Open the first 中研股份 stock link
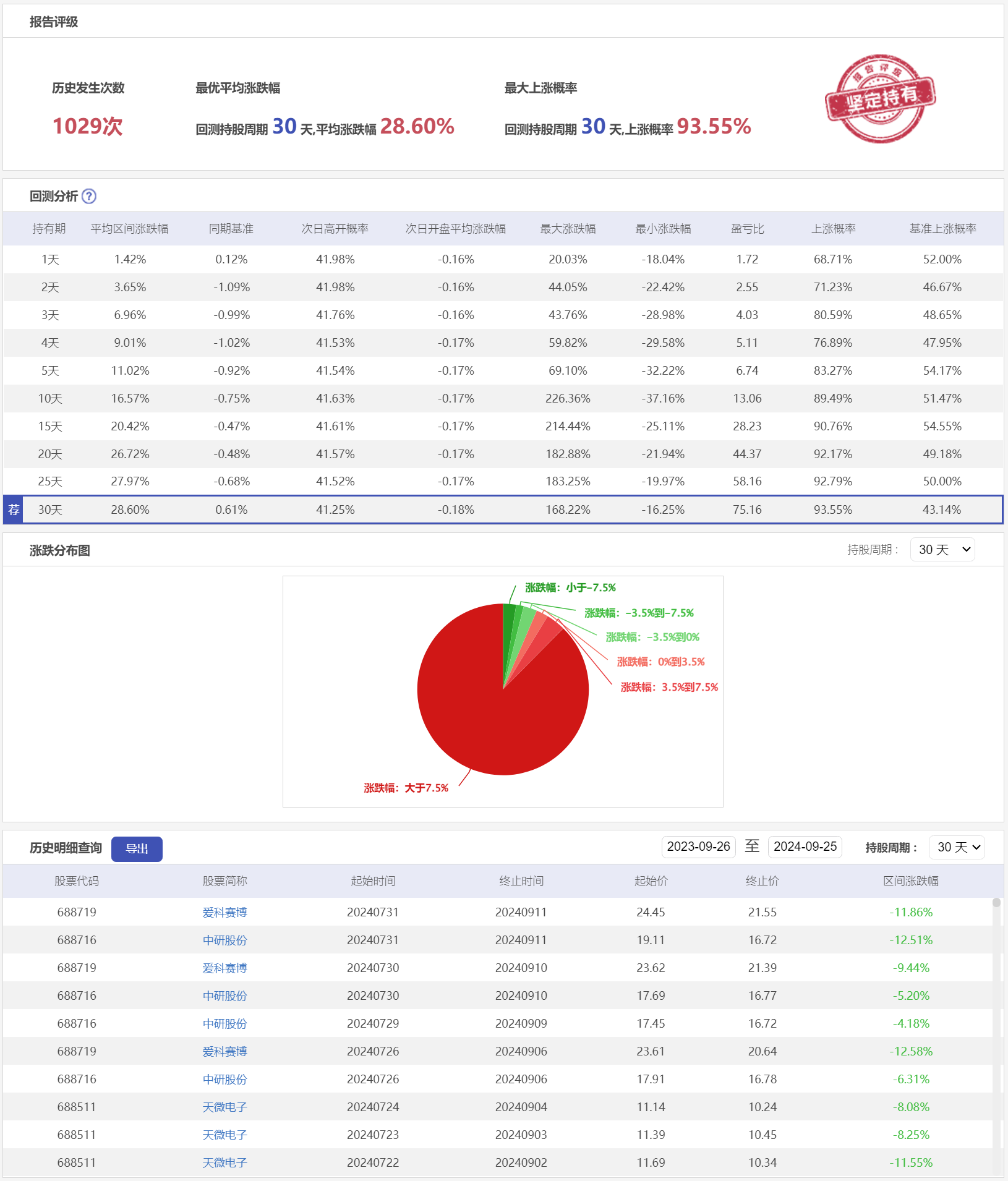Viewport: 1008px width, 1181px height. 224,940
